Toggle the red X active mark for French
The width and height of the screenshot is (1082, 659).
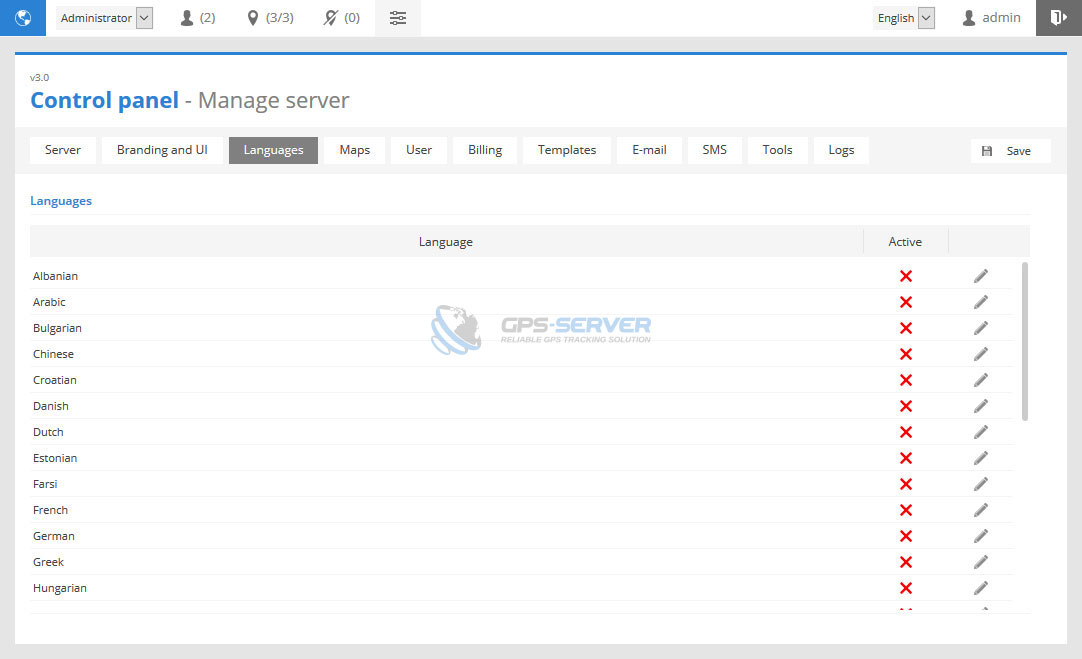[x=906, y=510]
